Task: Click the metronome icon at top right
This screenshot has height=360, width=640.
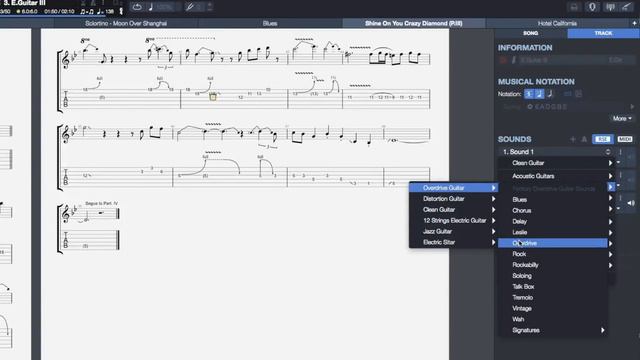Action: 592,7
